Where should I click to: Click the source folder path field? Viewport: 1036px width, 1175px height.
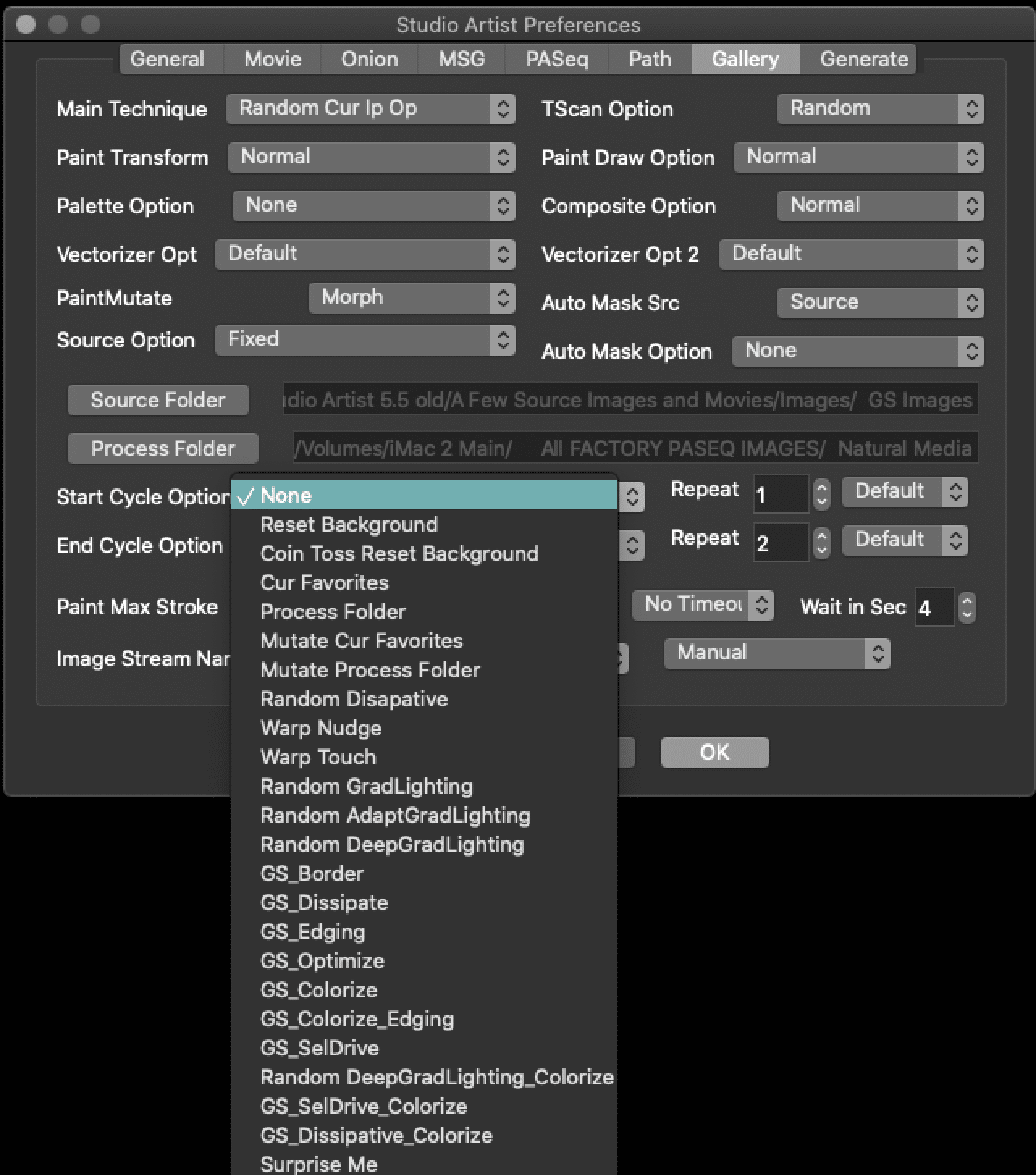click(631, 399)
